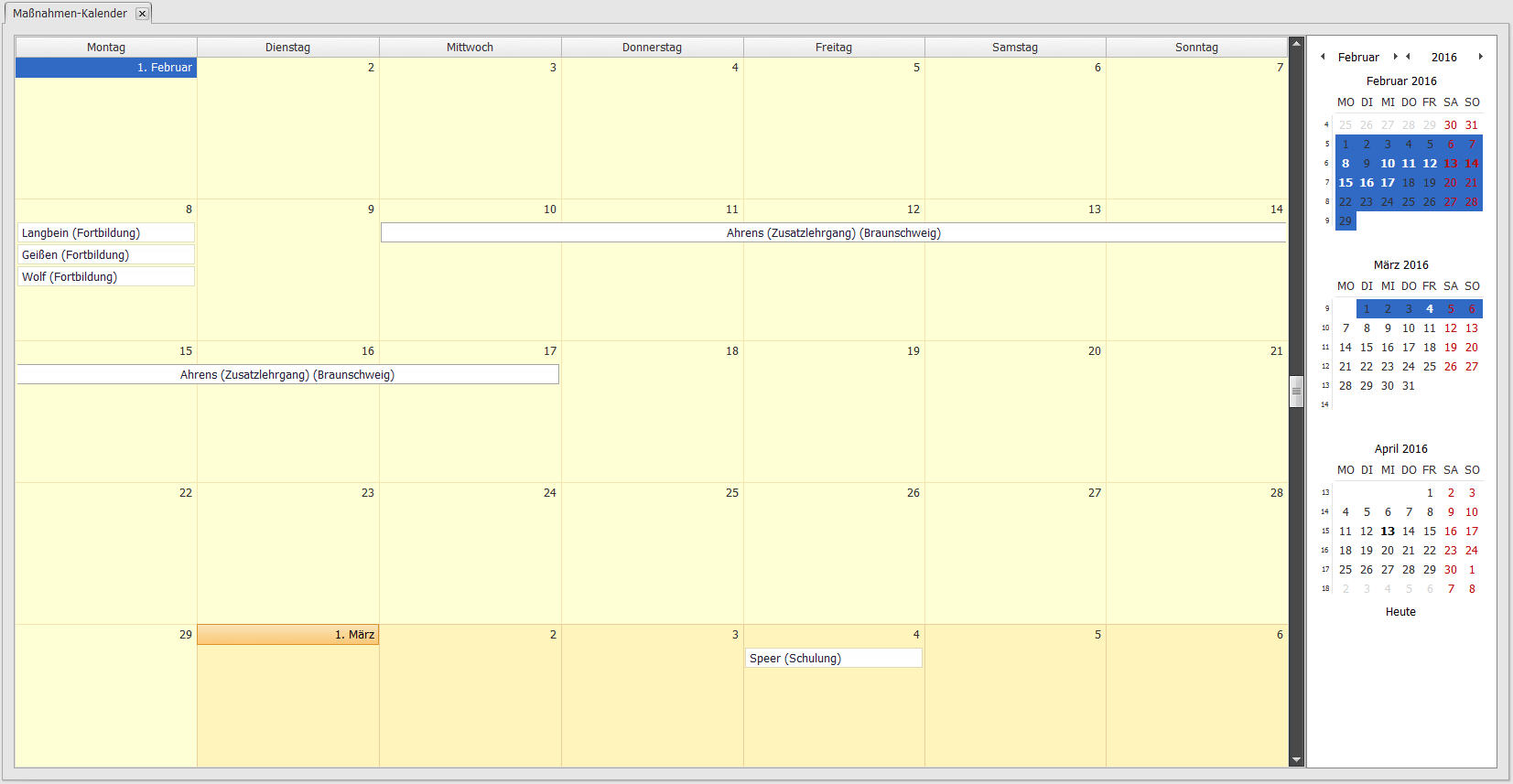Viewport: 1513px width, 784px height.
Task: Click the scrollbar up arrow in the main calendar
Action: 1296,43
